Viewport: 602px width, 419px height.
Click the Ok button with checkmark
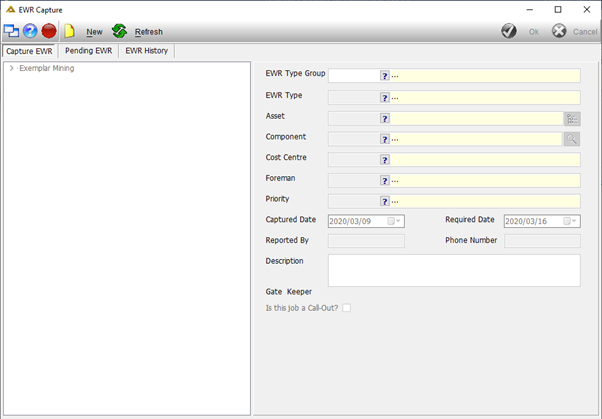520,31
